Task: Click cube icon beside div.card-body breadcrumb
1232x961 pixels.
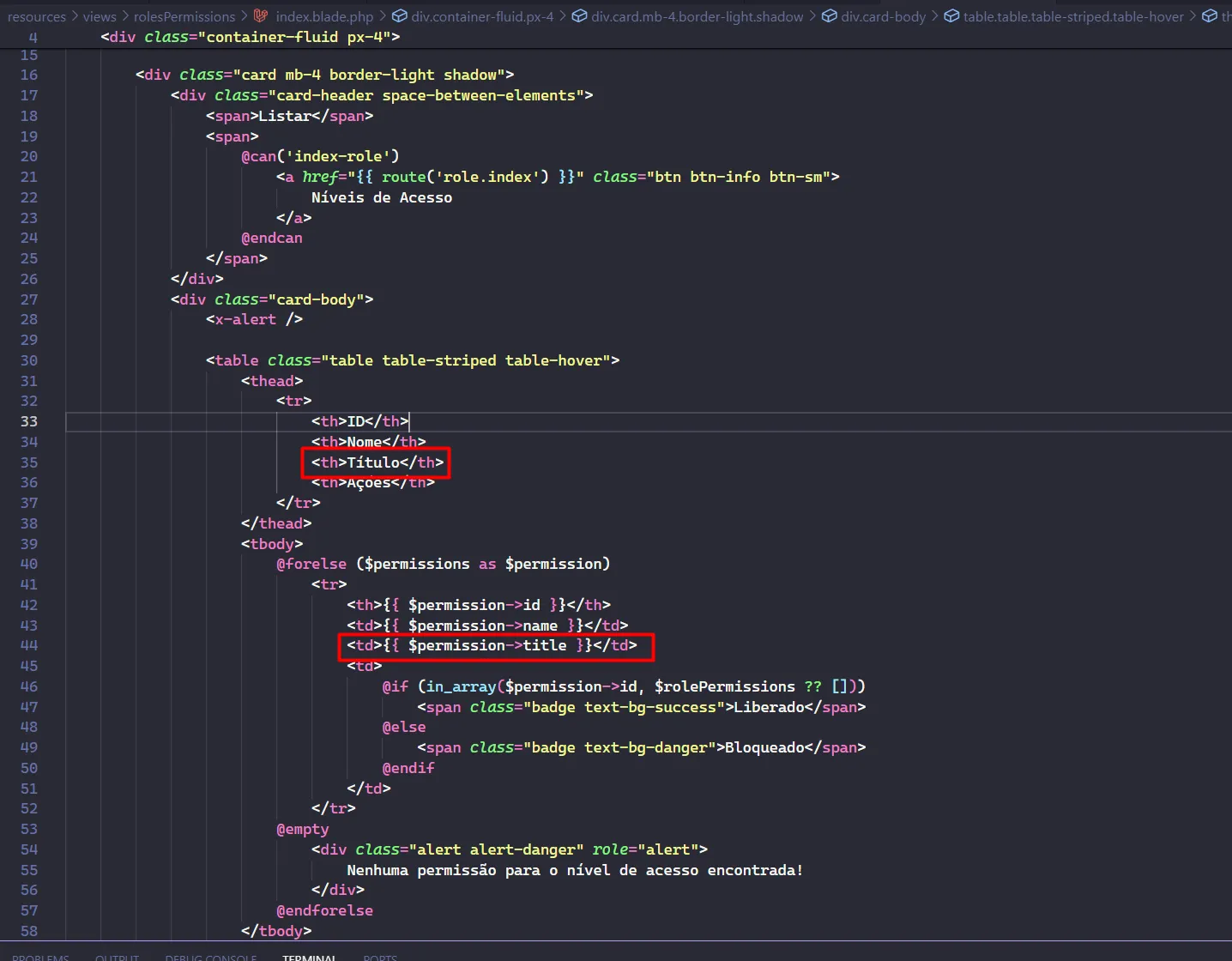Action: (829, 16)
